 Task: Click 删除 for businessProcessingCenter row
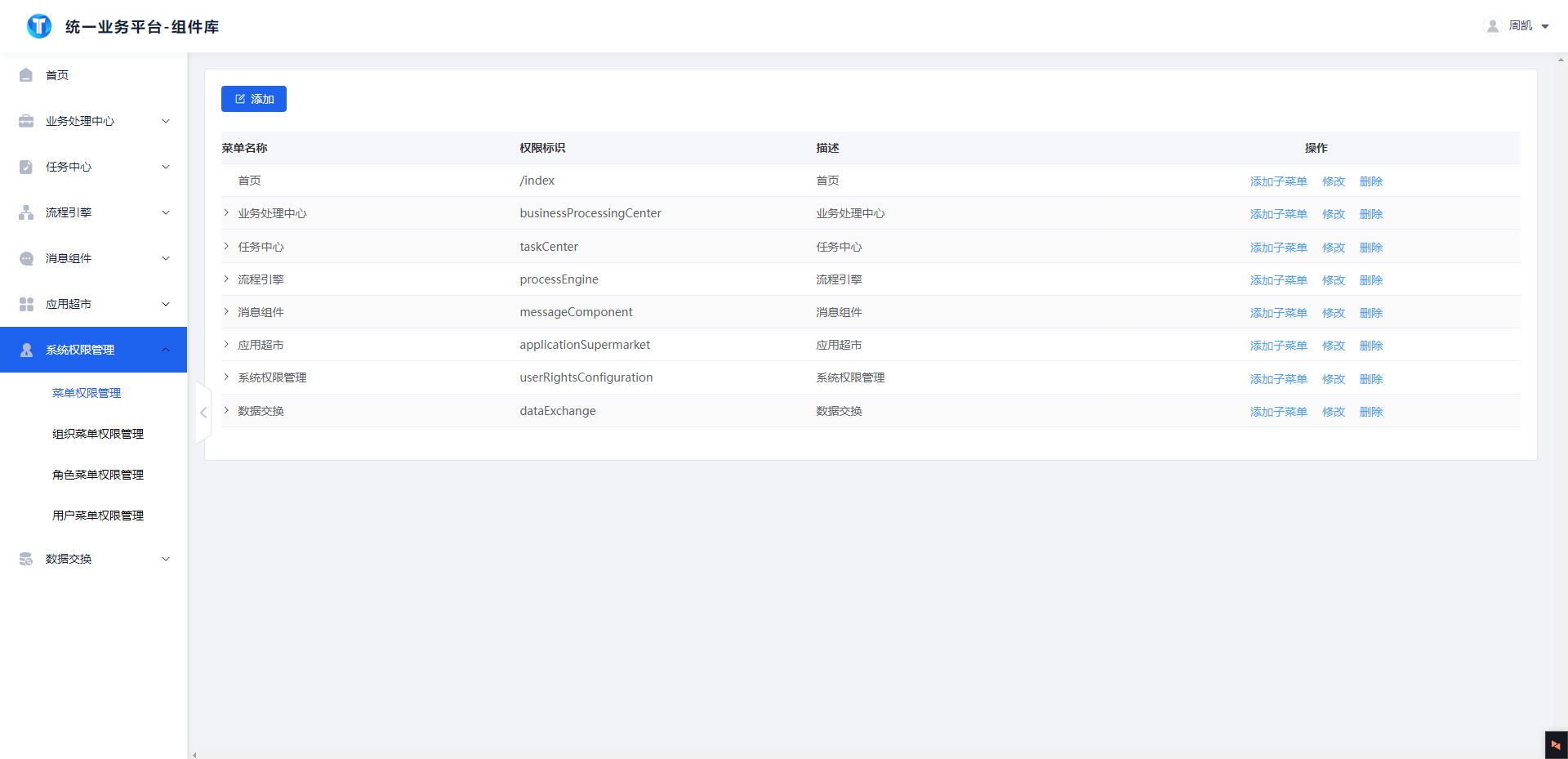(1371, 214)
